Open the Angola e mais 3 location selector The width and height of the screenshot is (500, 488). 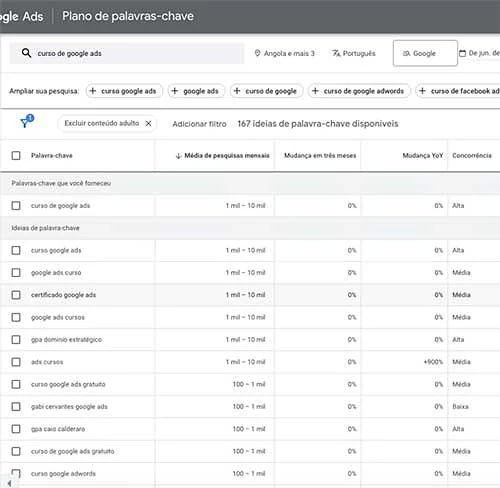284,53
